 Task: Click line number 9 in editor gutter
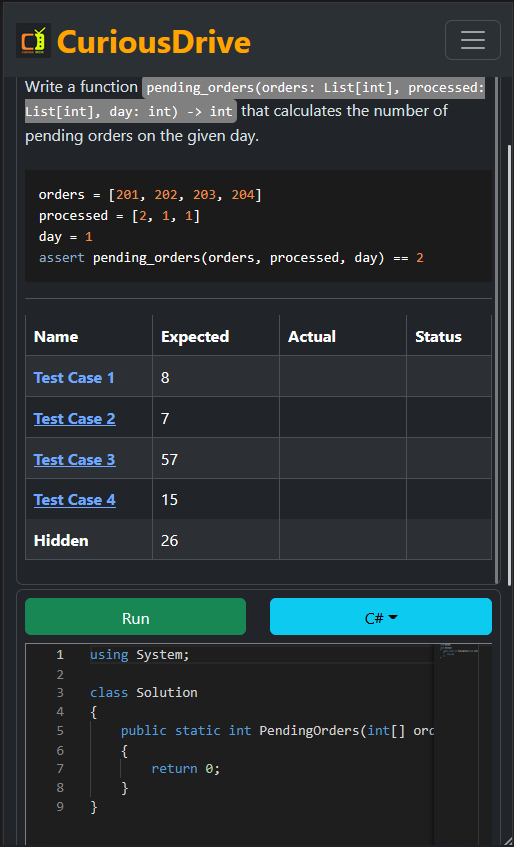(x=59, y=806)
